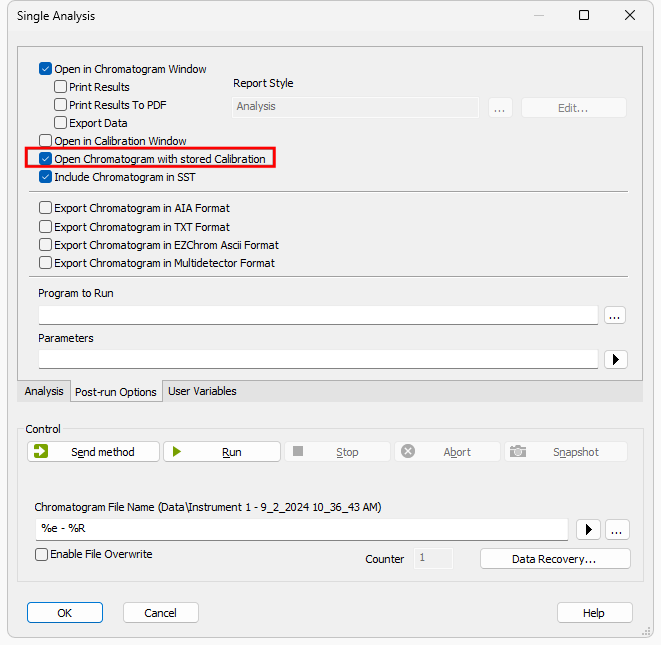Click the Stop button
The image size is (661, 645).
337,452
